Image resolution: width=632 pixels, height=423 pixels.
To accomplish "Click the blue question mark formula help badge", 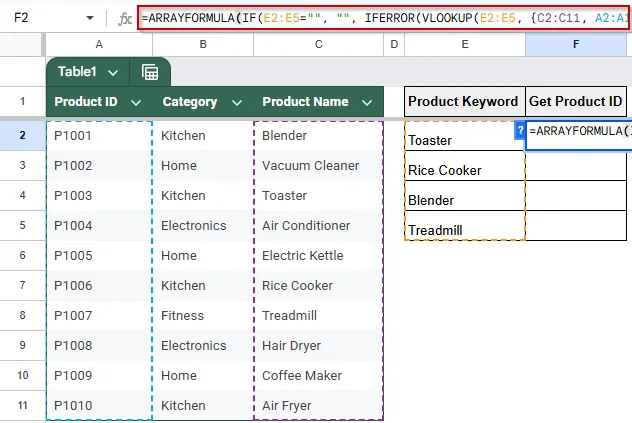I will 520,131.
